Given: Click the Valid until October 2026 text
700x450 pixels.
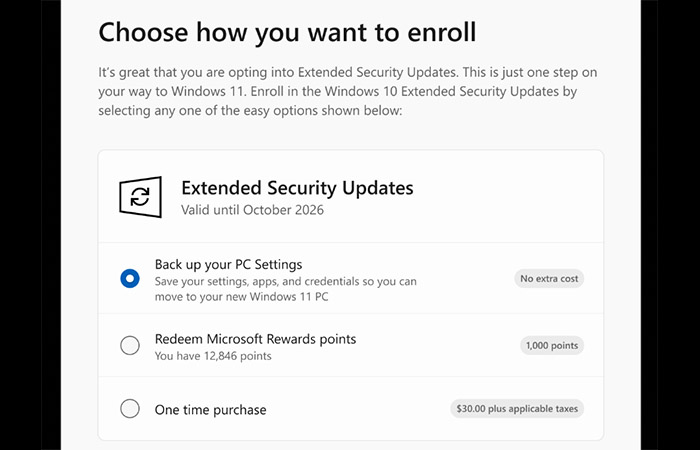Looking at the screenshot, I should click(x=252, y=210).
